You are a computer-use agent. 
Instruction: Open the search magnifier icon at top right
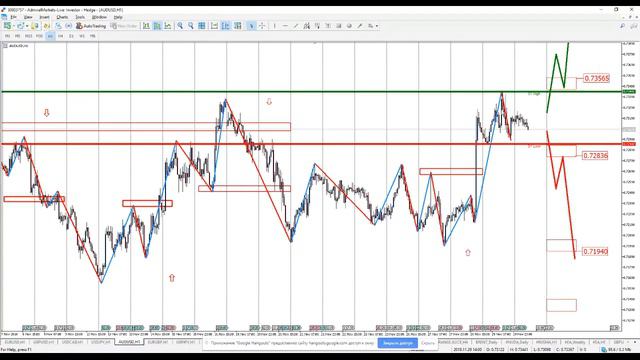pos(622,26)
